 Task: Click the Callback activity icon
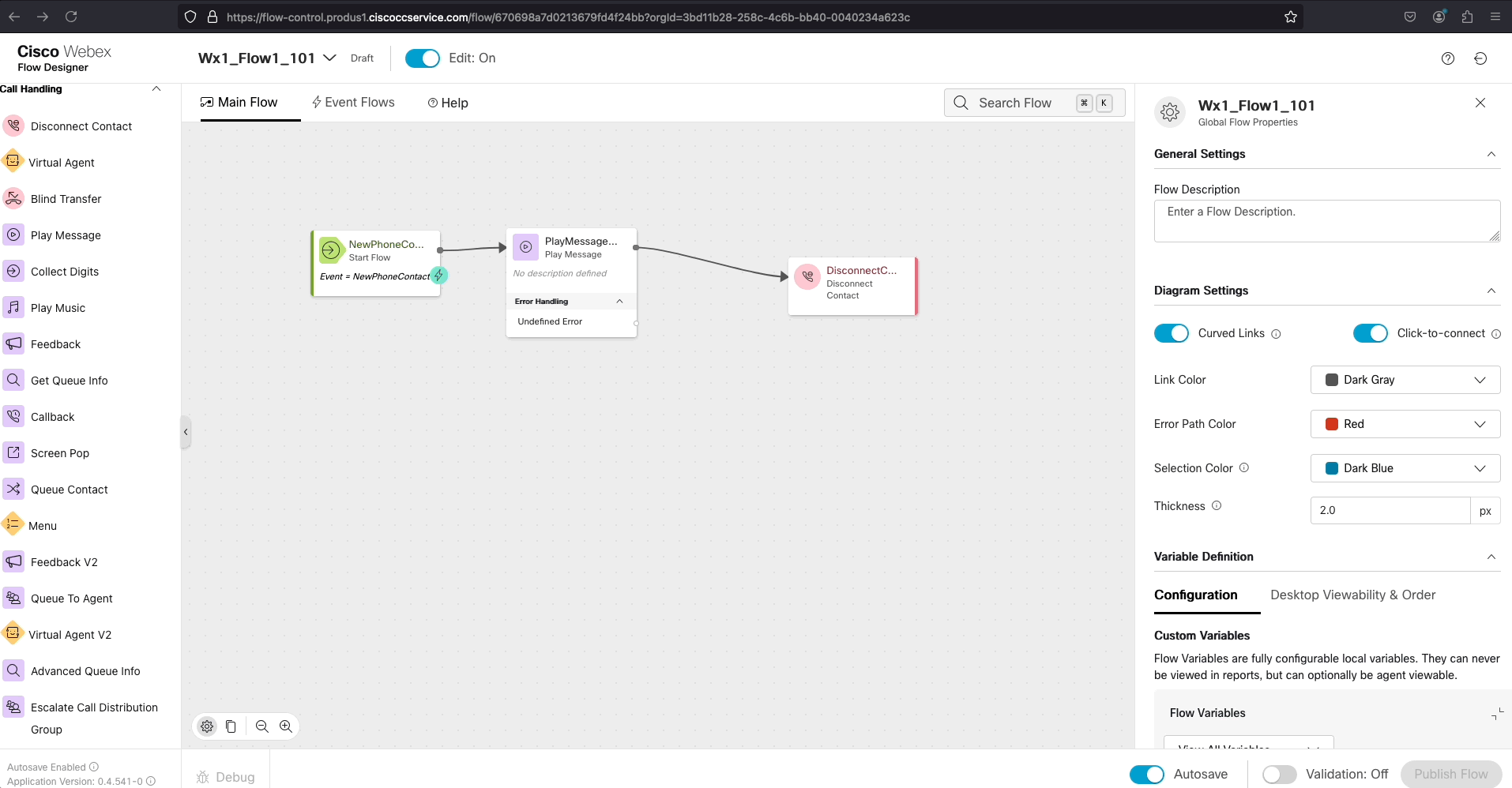click(x=13, y=416)
